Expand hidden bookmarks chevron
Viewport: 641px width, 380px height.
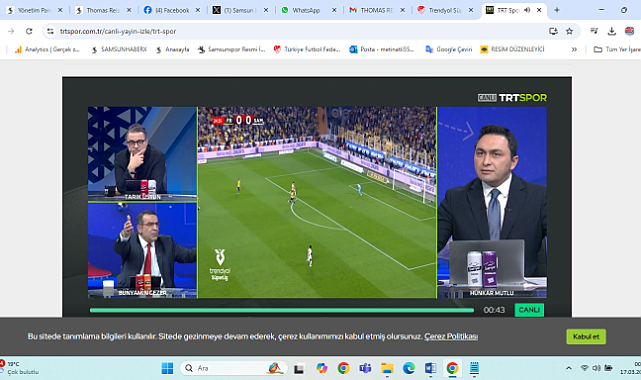pyautogui.click(x=574, y=49)
